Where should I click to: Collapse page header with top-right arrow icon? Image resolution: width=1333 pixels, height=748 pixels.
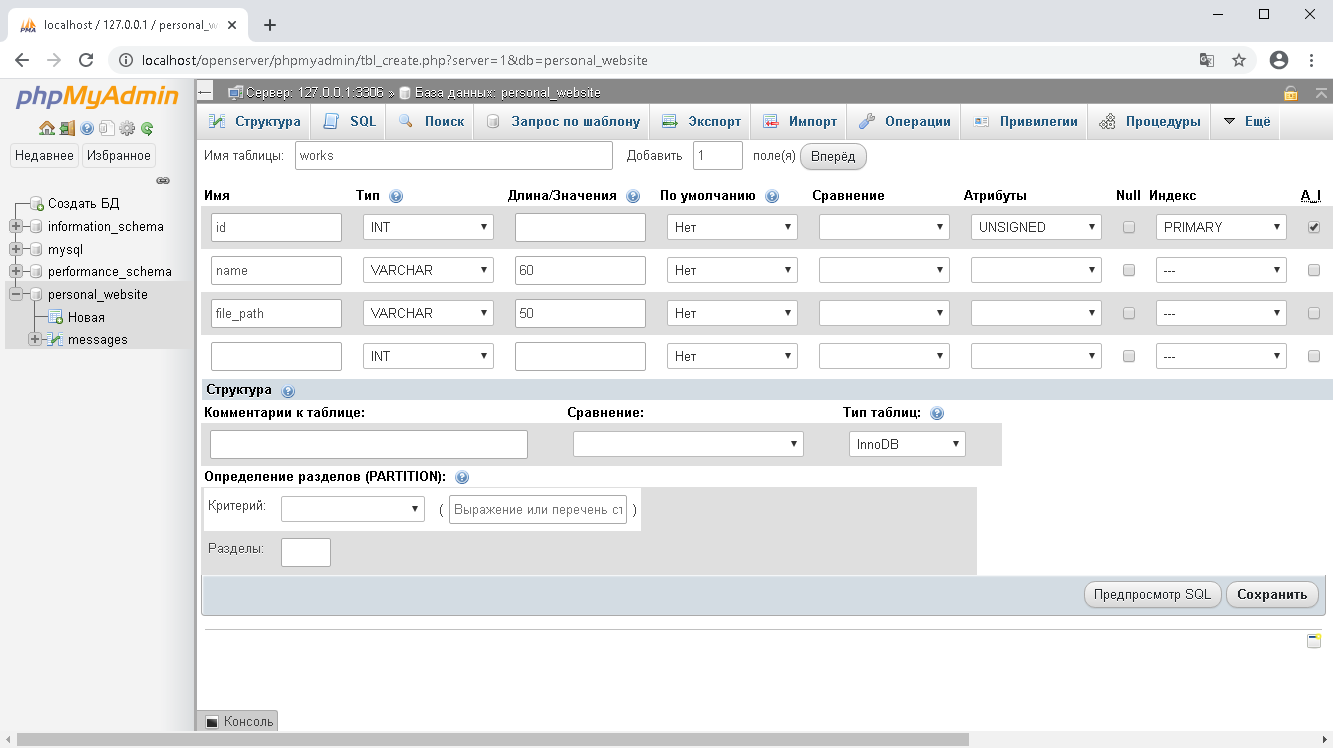[1322, 93]
